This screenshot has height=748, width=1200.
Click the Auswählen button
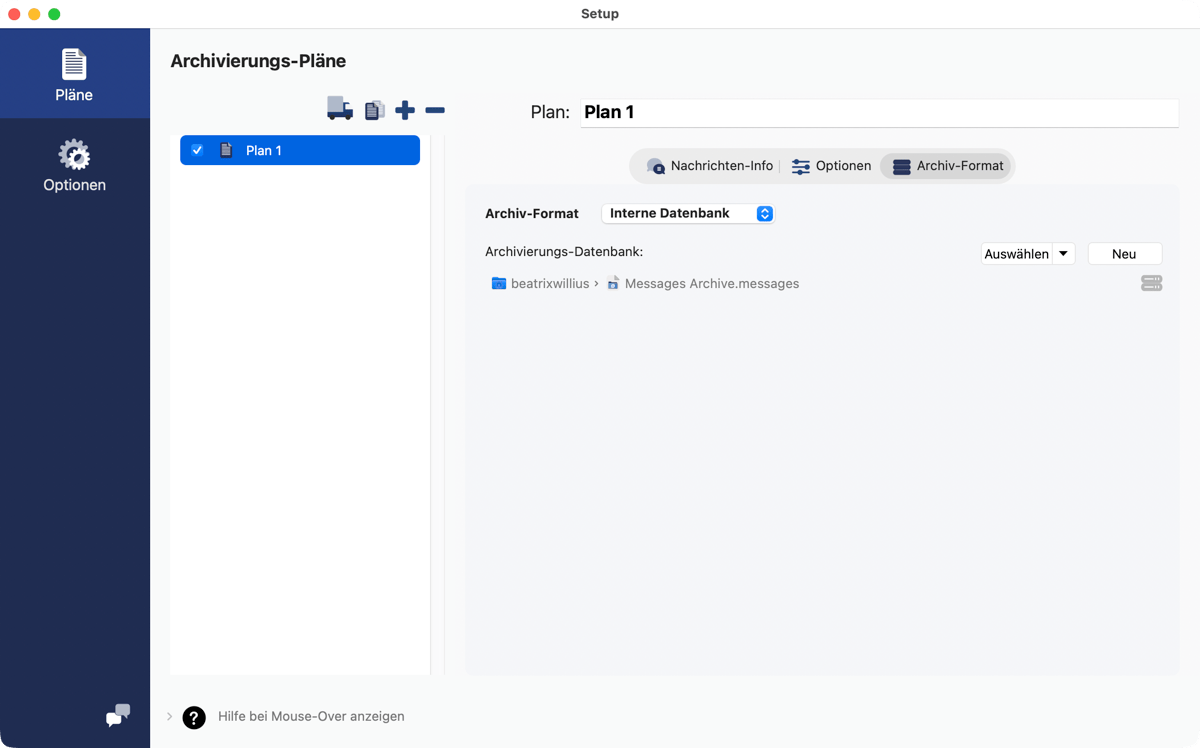pyautogui.click(x=1017, y=254)
